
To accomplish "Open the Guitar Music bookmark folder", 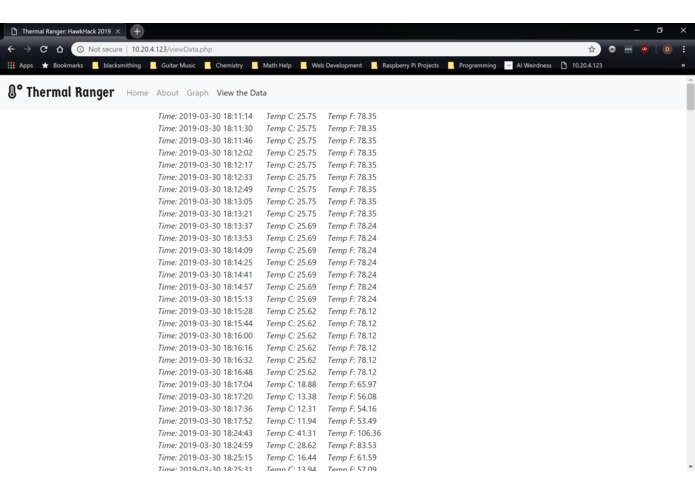I will coord(173,65).
